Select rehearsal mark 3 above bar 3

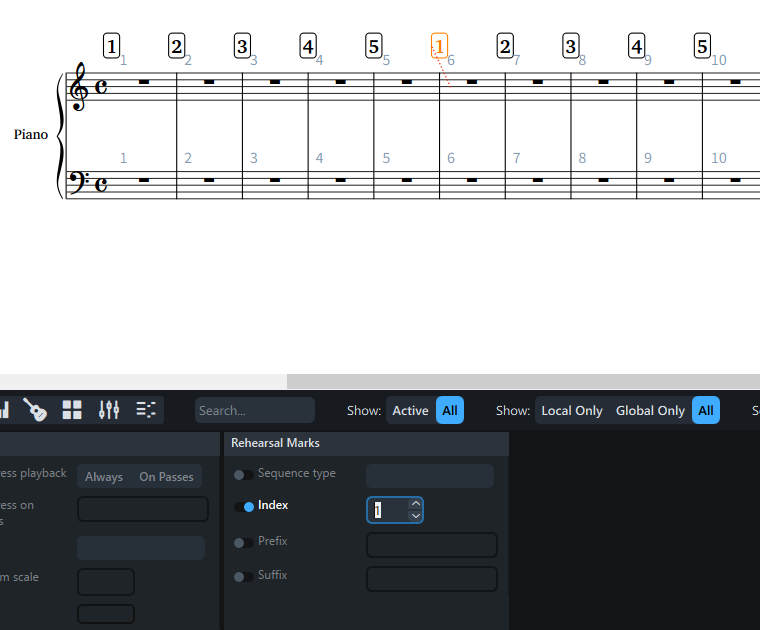coord(242,46)
